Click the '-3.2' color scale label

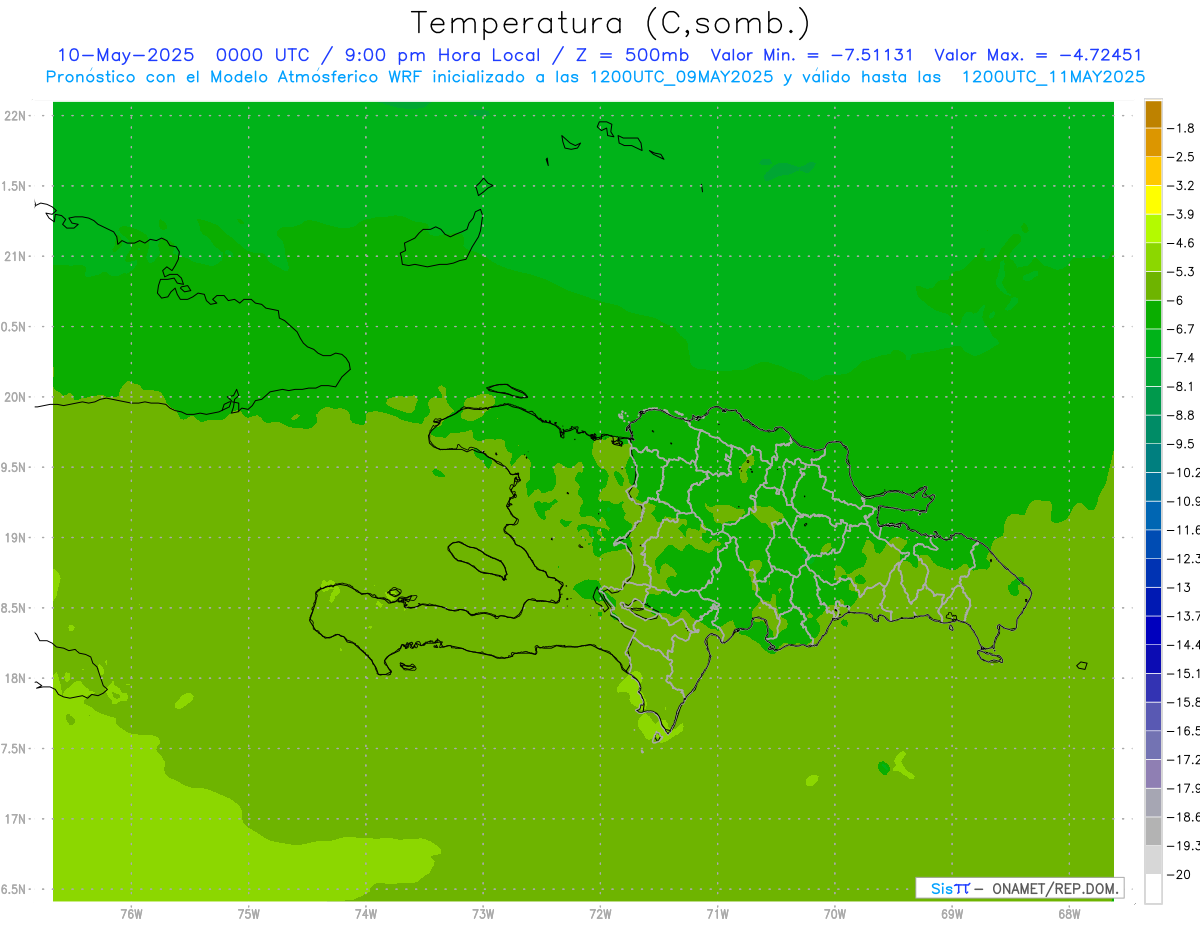coord(1181,186)
